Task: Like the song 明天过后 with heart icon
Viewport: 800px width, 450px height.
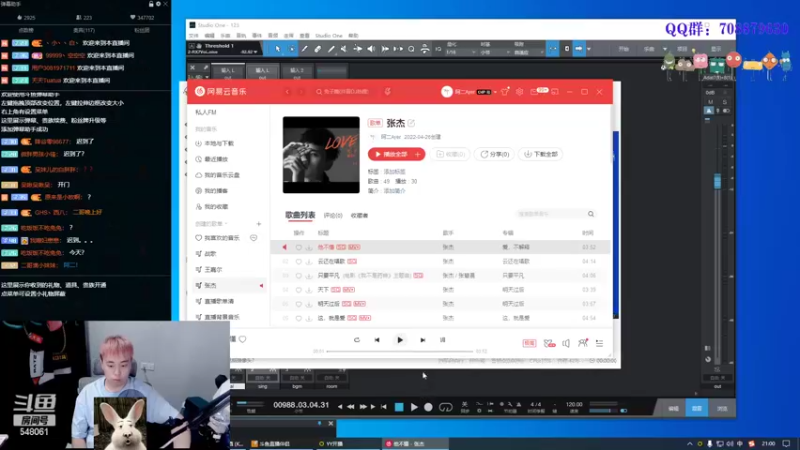Action: [x=298, y=304]
